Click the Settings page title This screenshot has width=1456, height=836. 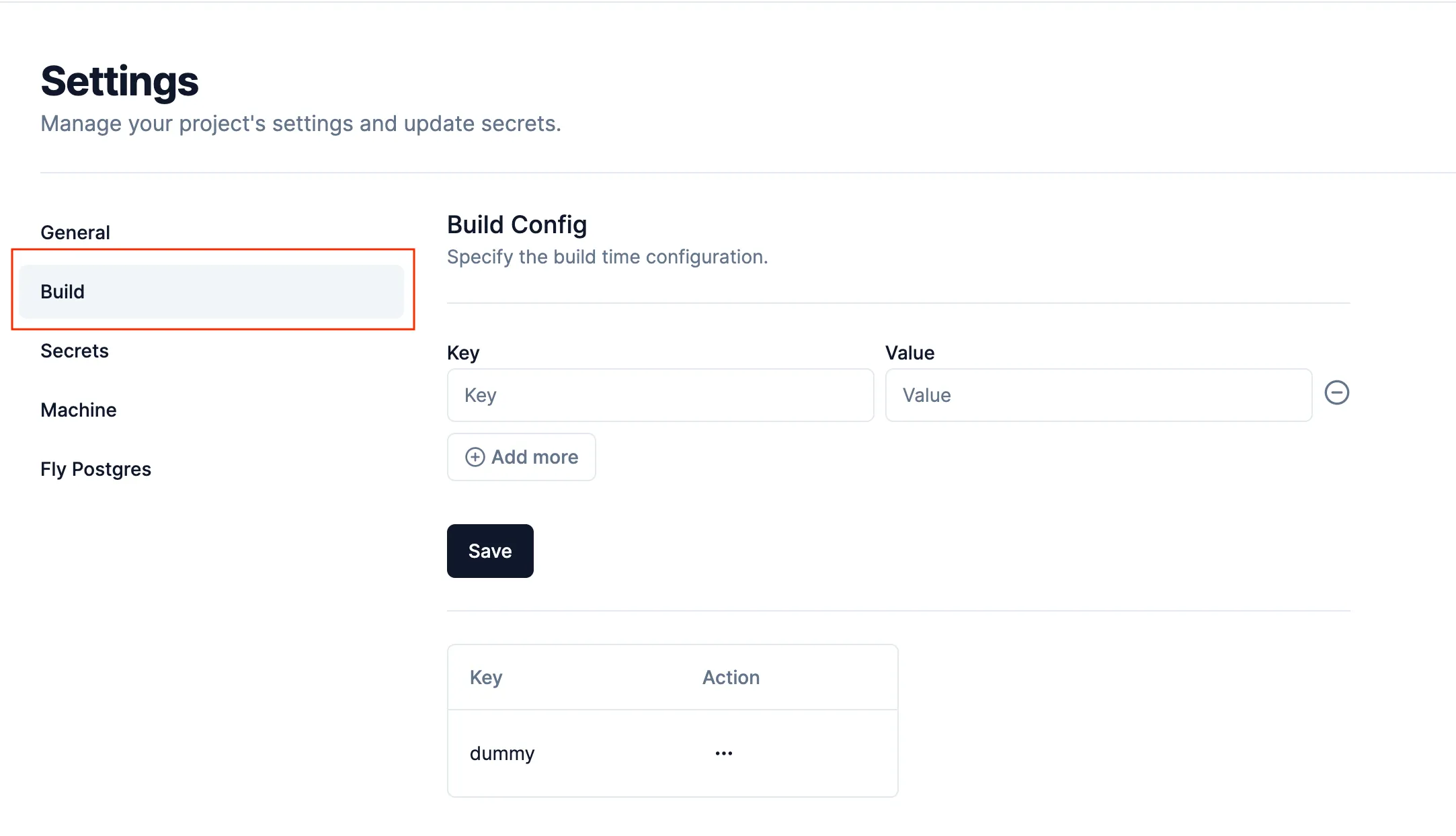pos(120,81)
